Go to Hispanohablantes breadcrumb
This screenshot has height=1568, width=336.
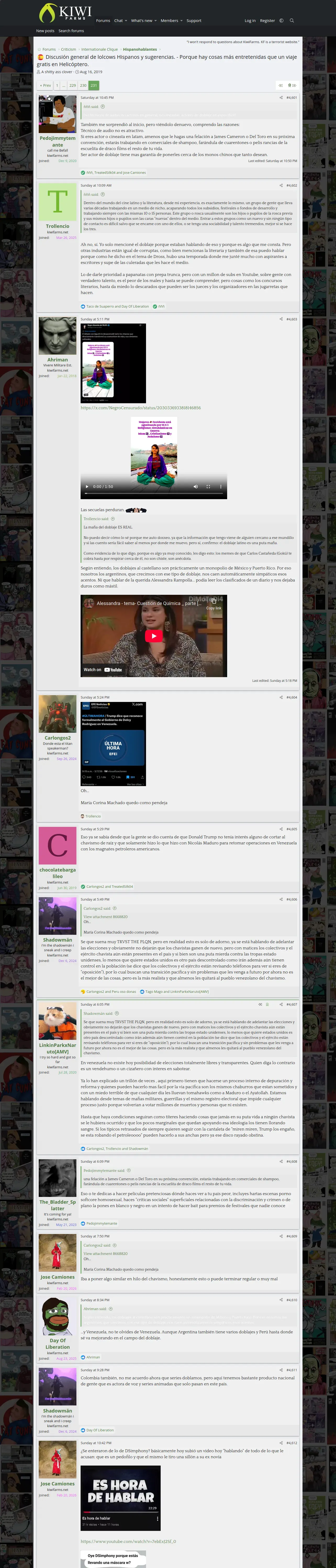[140, 49]
